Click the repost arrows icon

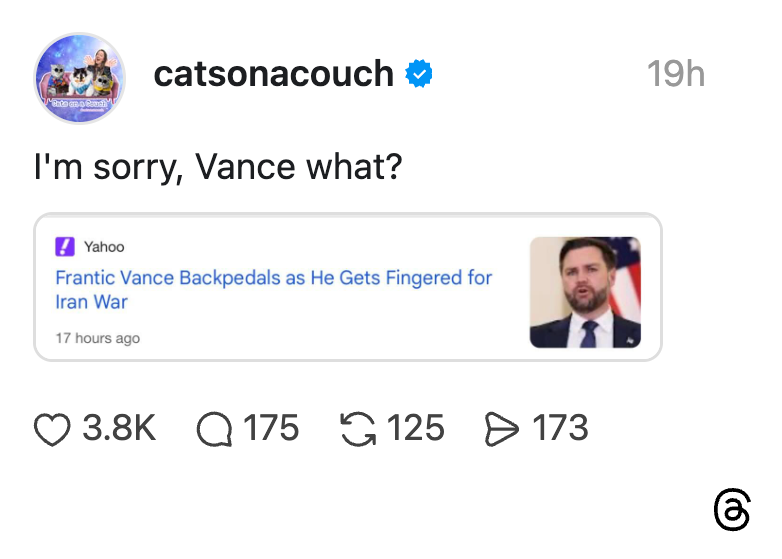[356, 429]
